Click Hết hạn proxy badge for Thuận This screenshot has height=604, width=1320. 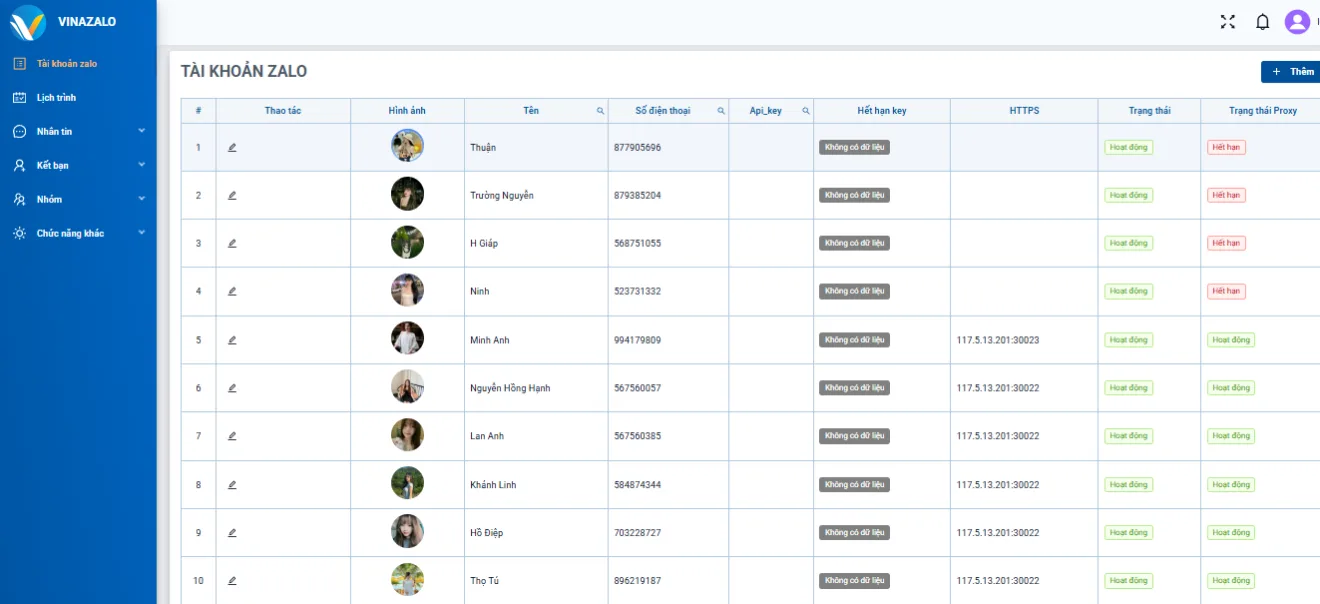(1226, 148)
